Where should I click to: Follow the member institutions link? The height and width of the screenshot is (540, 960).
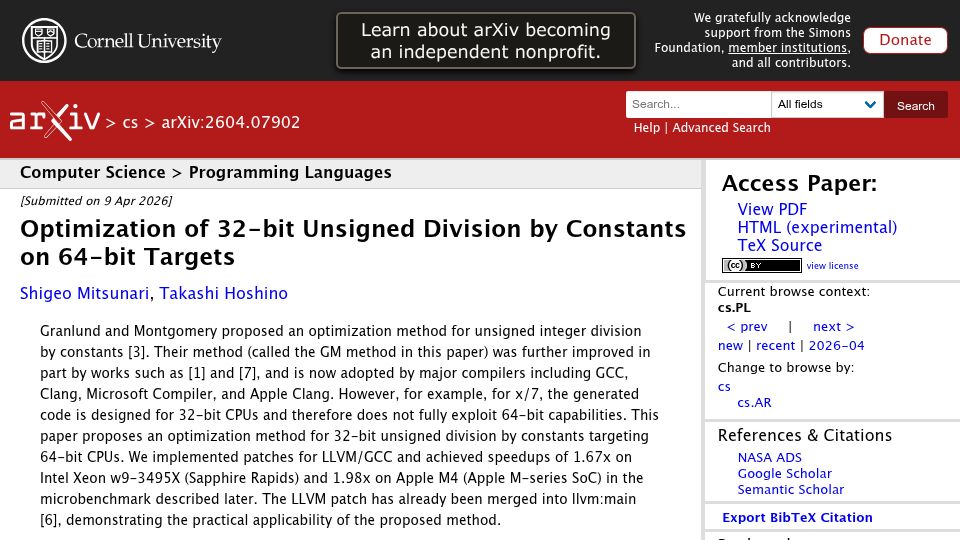[787, 48]
